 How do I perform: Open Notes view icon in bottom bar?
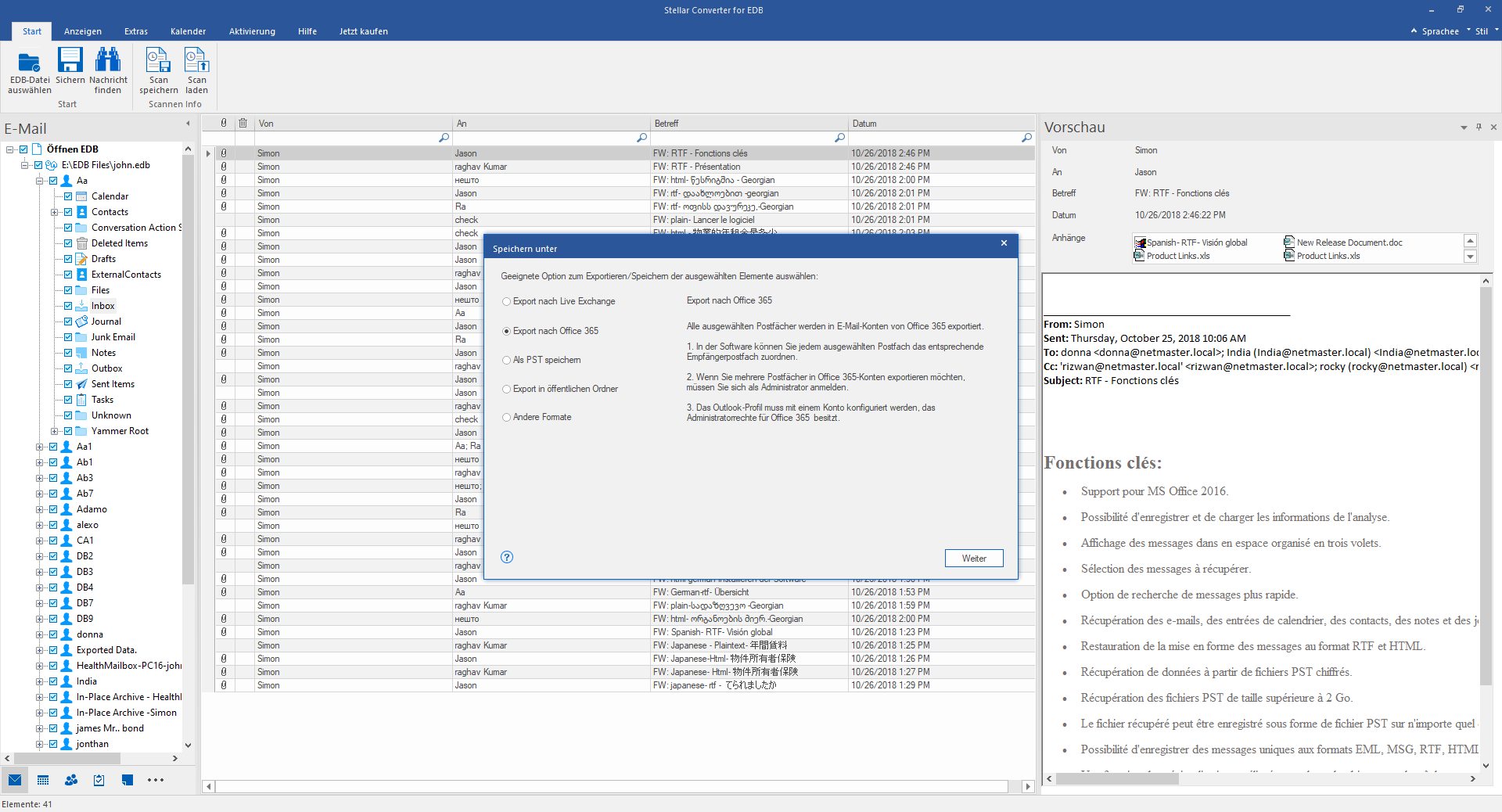point(128,780)
